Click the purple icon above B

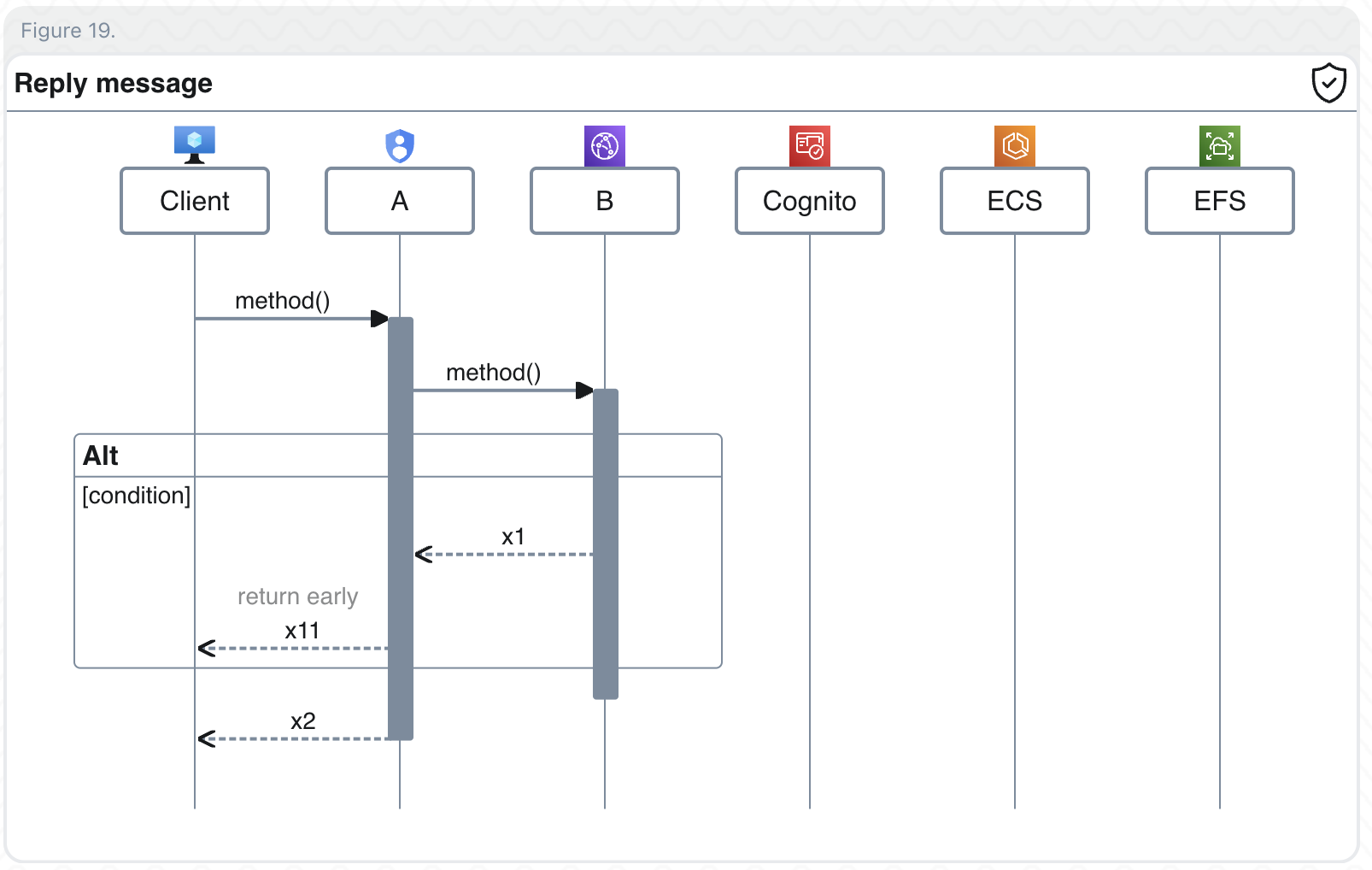click(x=605, y=146)
